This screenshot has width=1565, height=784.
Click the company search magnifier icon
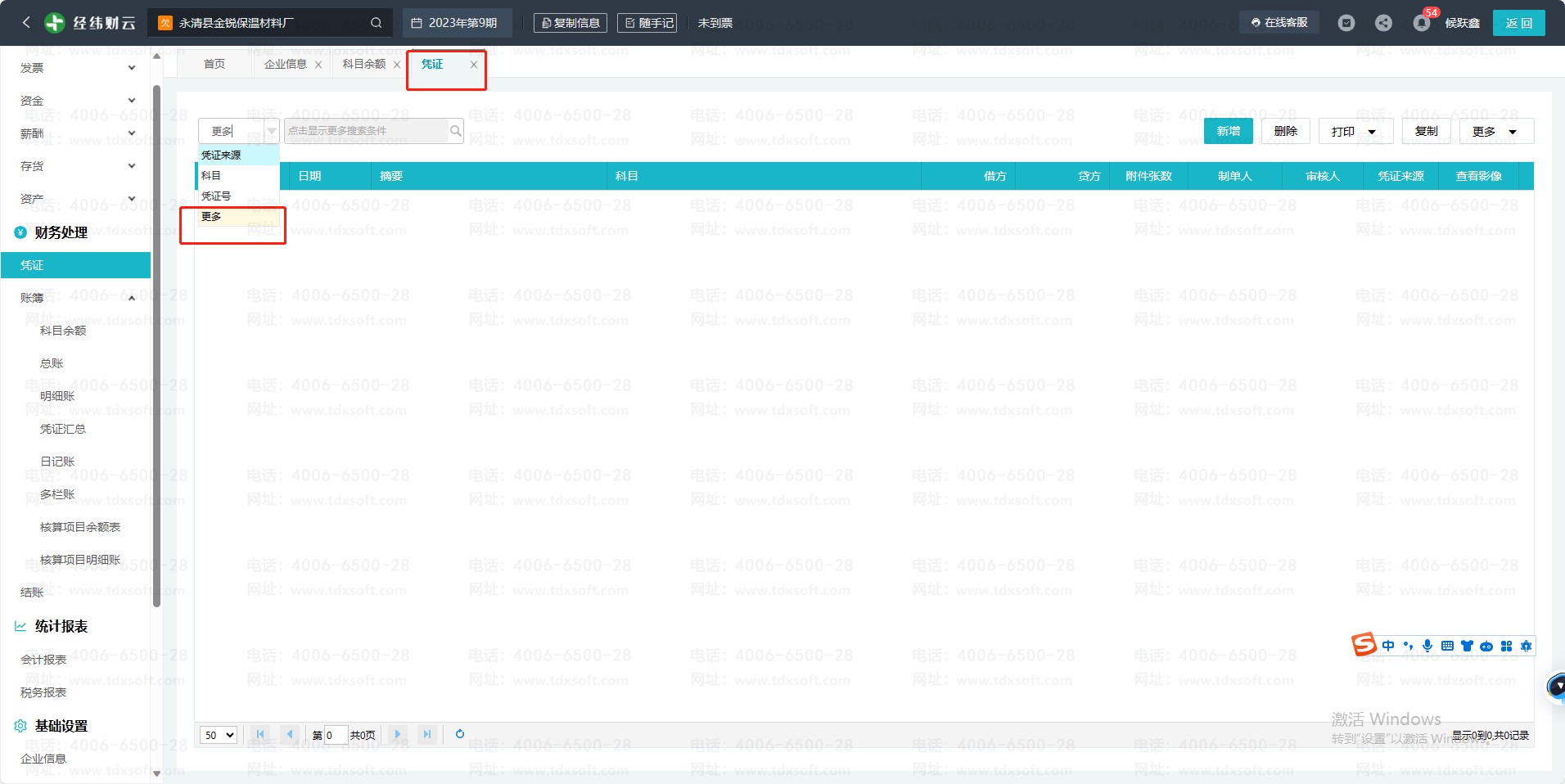376,23
